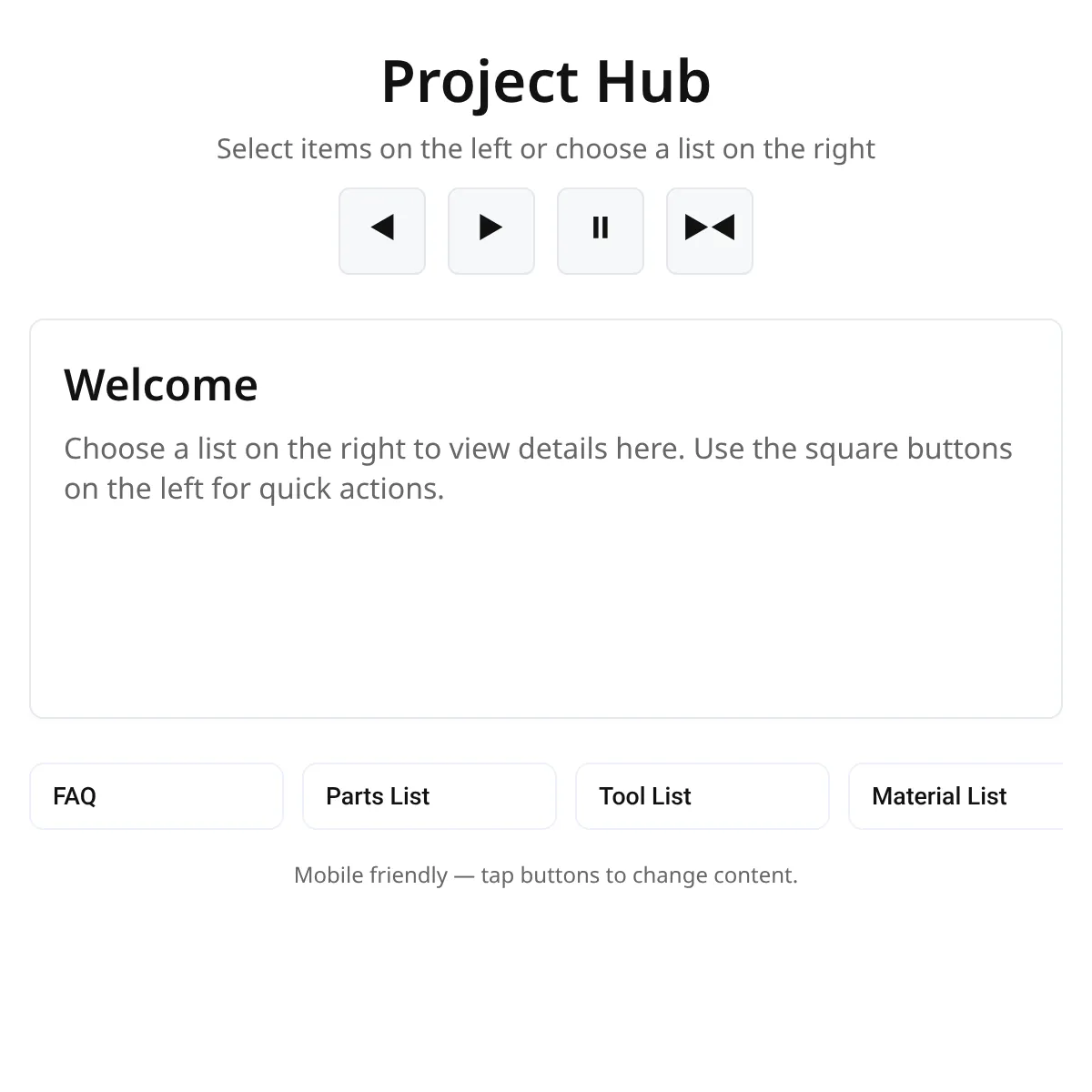Click the left-pointing triangle previous button
Image resolution: width=1092 pixels, height=1092 pixels.
point(382,231)
